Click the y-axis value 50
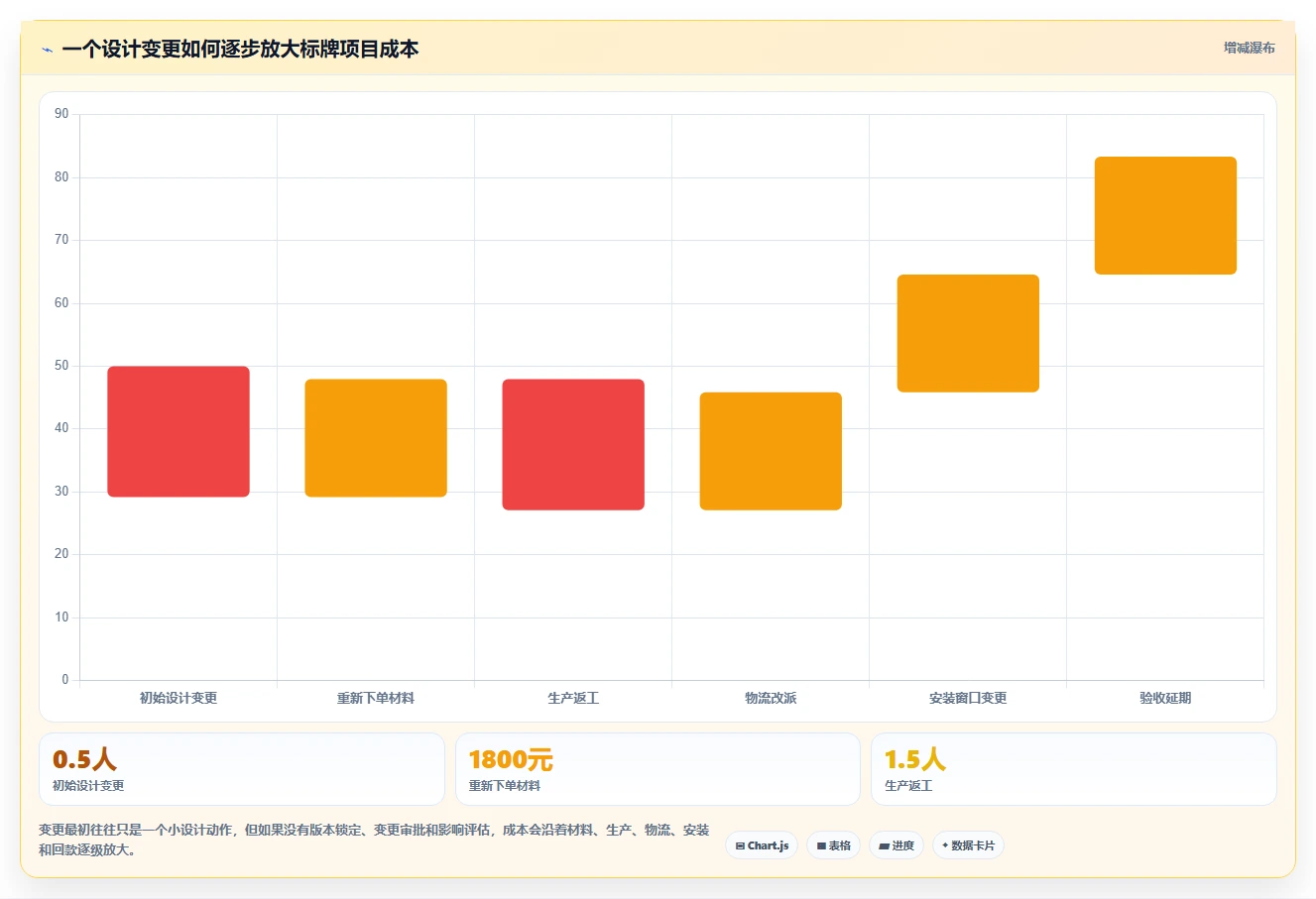Image resolution: width=1316 pixels, height=899 pixels. tap(61, 366)
